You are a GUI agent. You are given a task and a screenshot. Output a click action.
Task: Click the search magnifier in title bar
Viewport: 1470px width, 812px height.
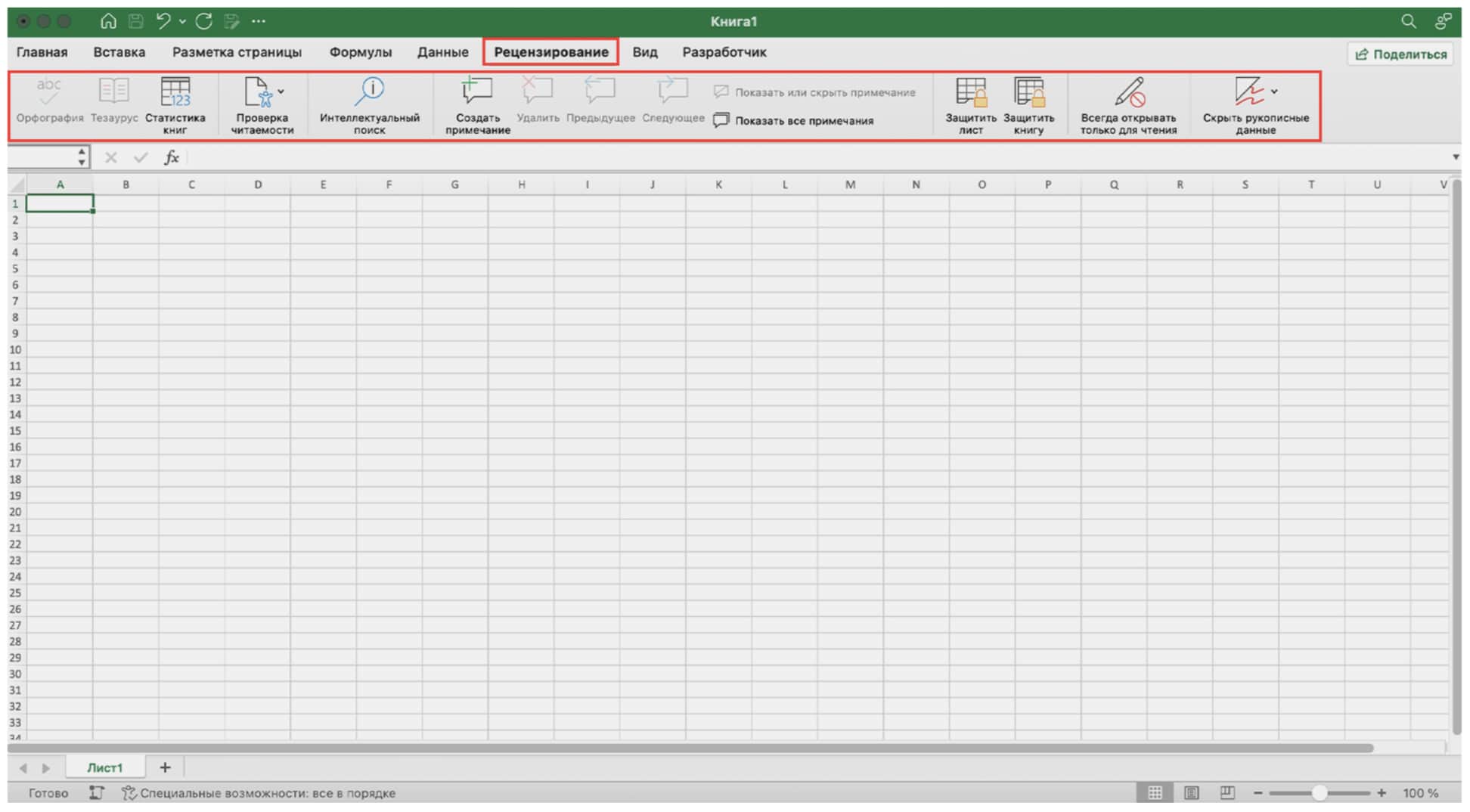[x=1408, y=21]
